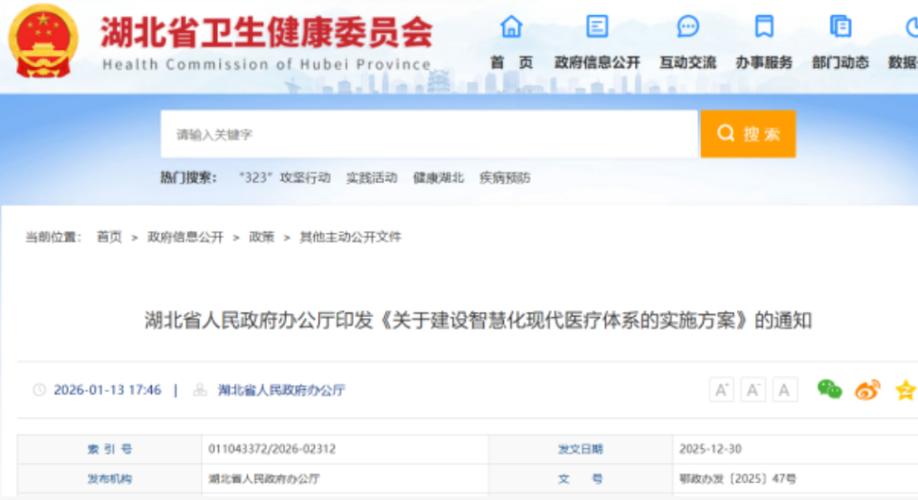This screenshot has width=918, height=500.
Task: Go to 政府信息公开 in the breadcrumb
Action: [x=186, y=237]
